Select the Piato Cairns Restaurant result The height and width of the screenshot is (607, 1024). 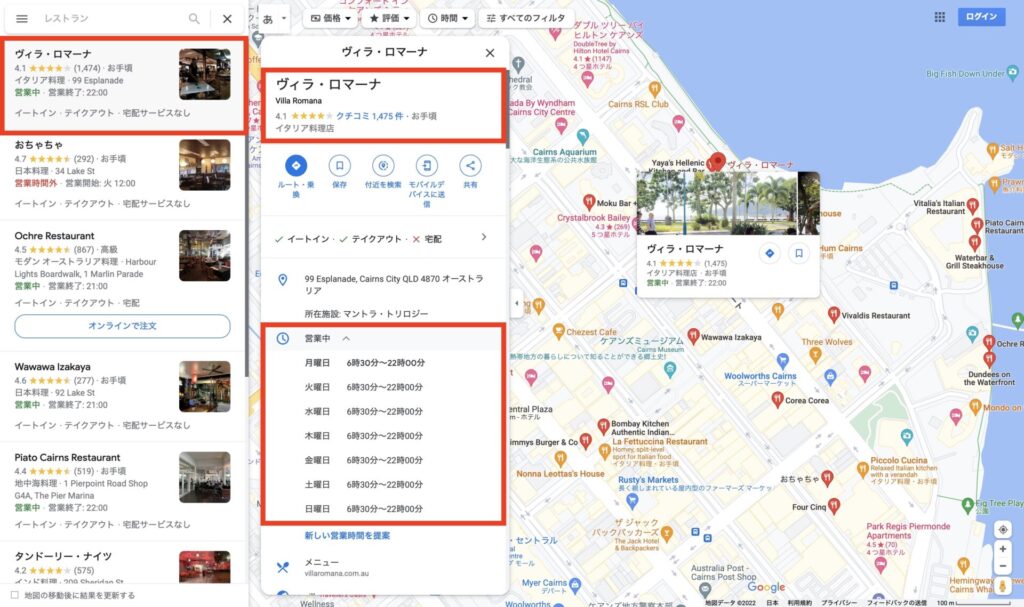123,493
